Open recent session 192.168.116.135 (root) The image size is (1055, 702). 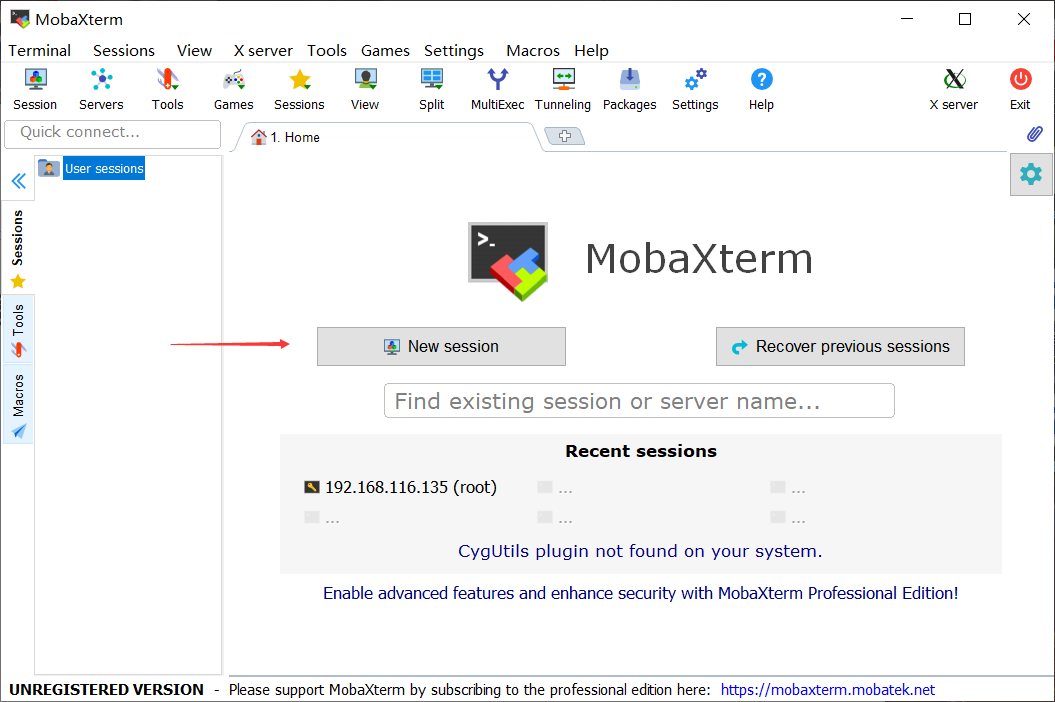click(401, 487)
